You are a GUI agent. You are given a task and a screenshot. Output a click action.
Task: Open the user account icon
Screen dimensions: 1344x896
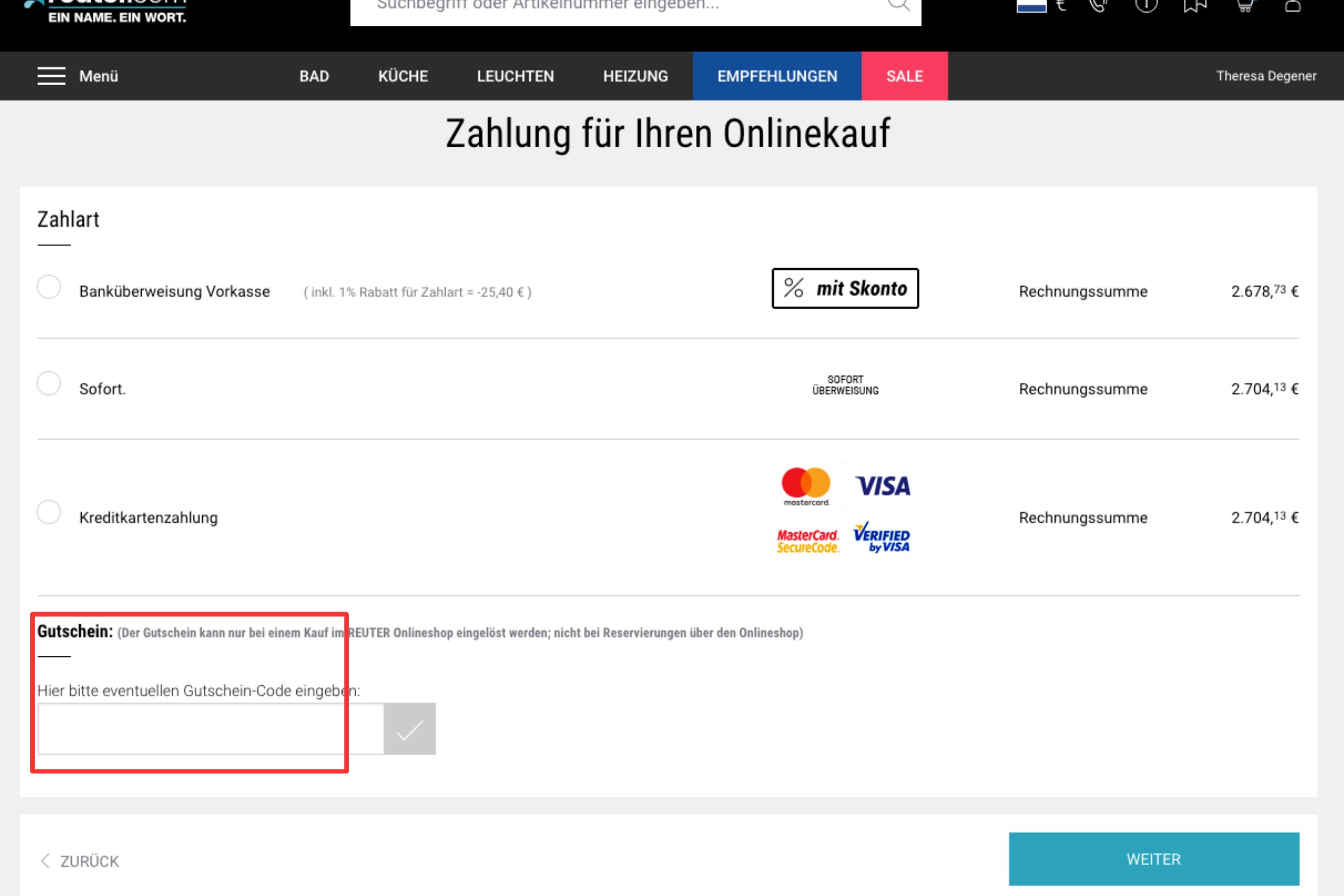point(1292,6)
